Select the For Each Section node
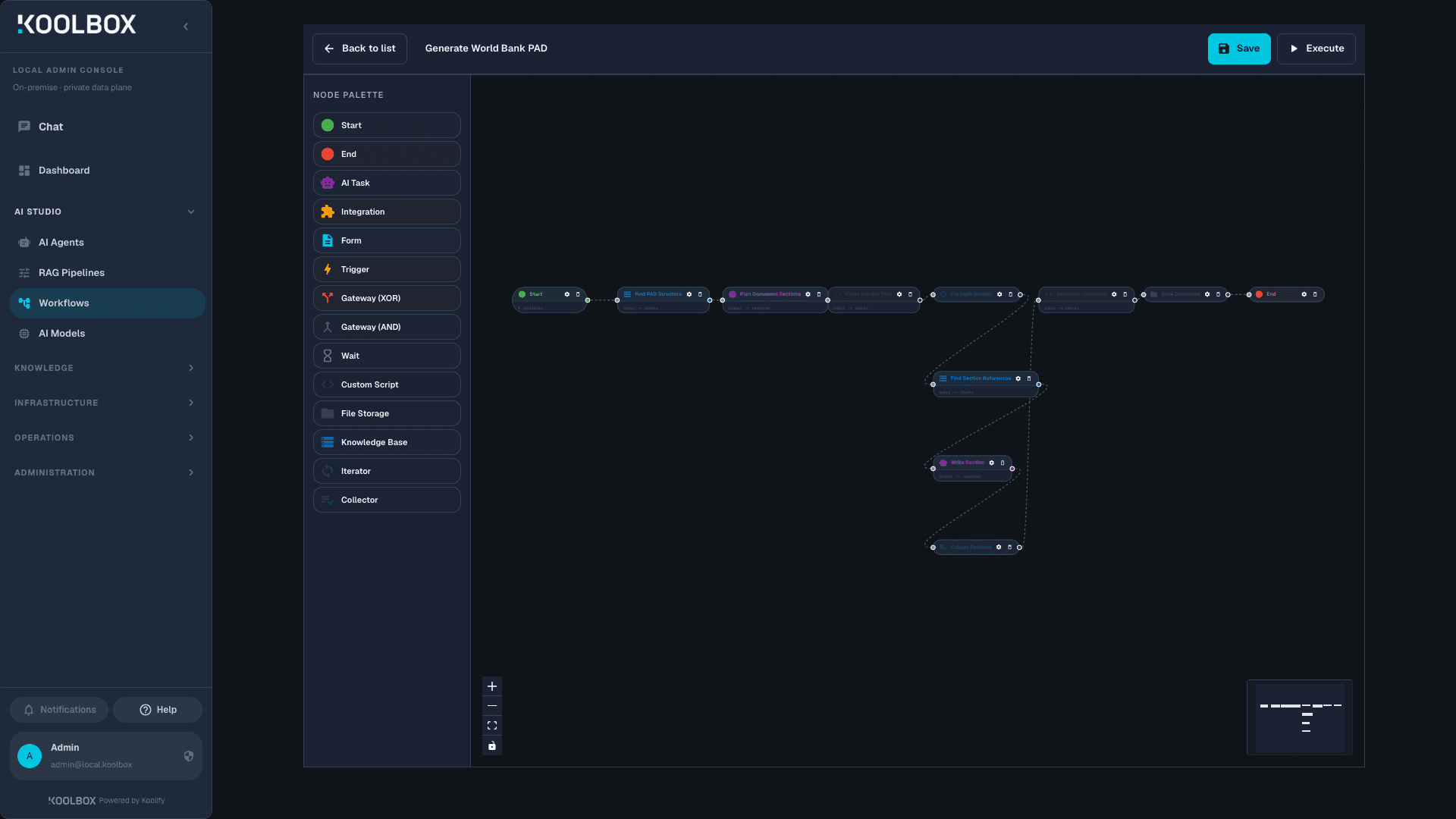The height and width of the screenshot is (819, 1456). coord(977,294)
